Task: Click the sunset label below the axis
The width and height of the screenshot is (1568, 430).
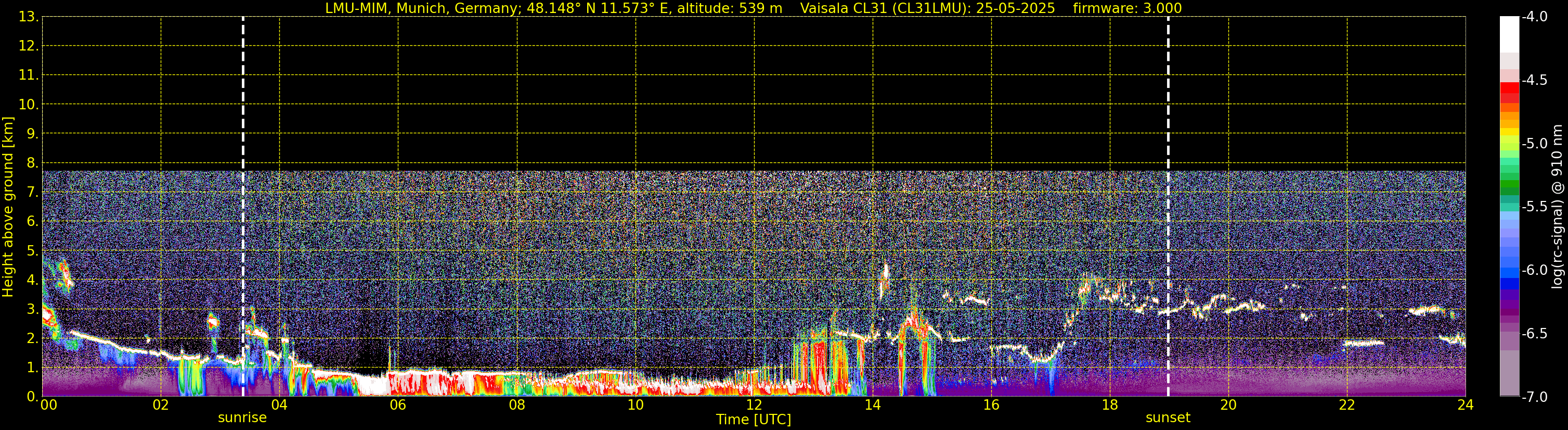Action: click(1168, 418)
